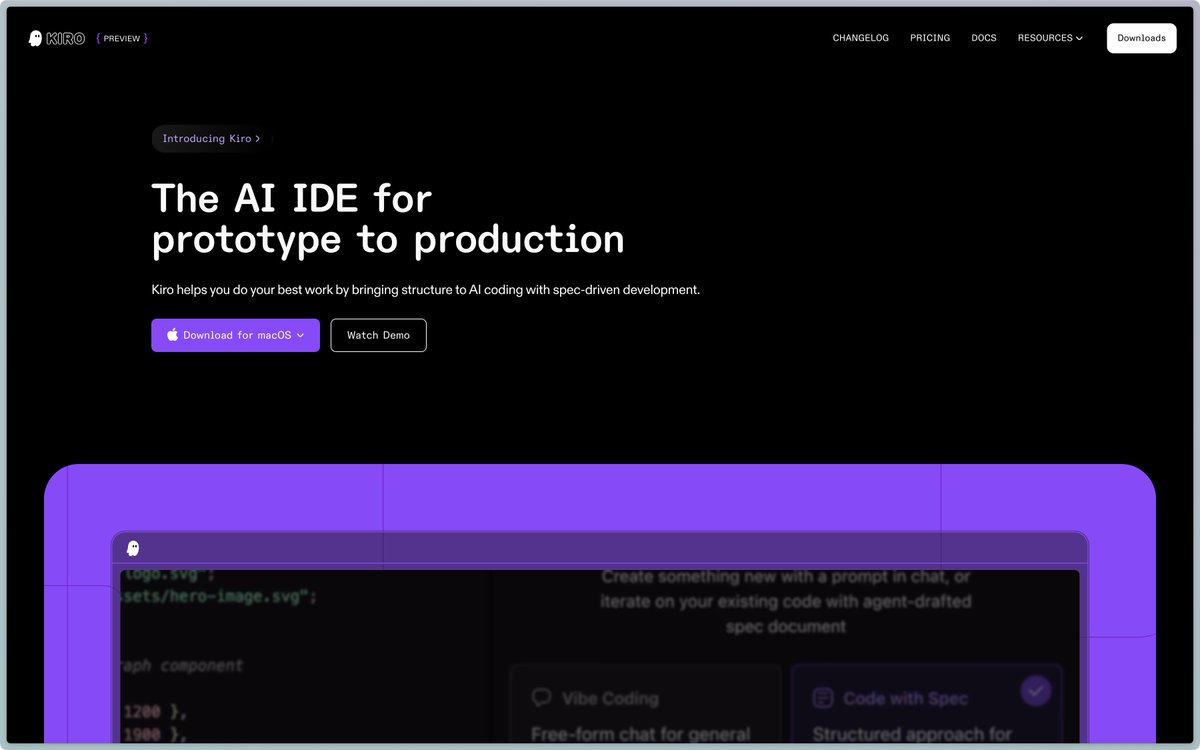Viewport: 1200px width, 750px height.
Task: Expand the RESOURCES dropdown menu
Action: click(1050, 38)
